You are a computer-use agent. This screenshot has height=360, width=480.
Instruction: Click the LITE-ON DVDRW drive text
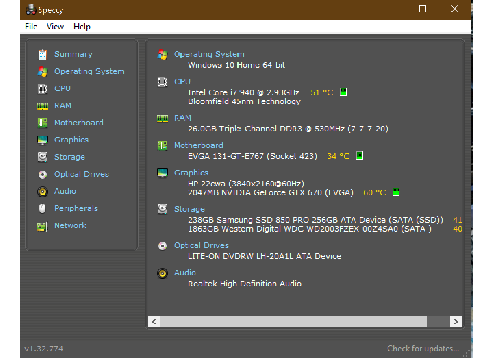point(265,256)
